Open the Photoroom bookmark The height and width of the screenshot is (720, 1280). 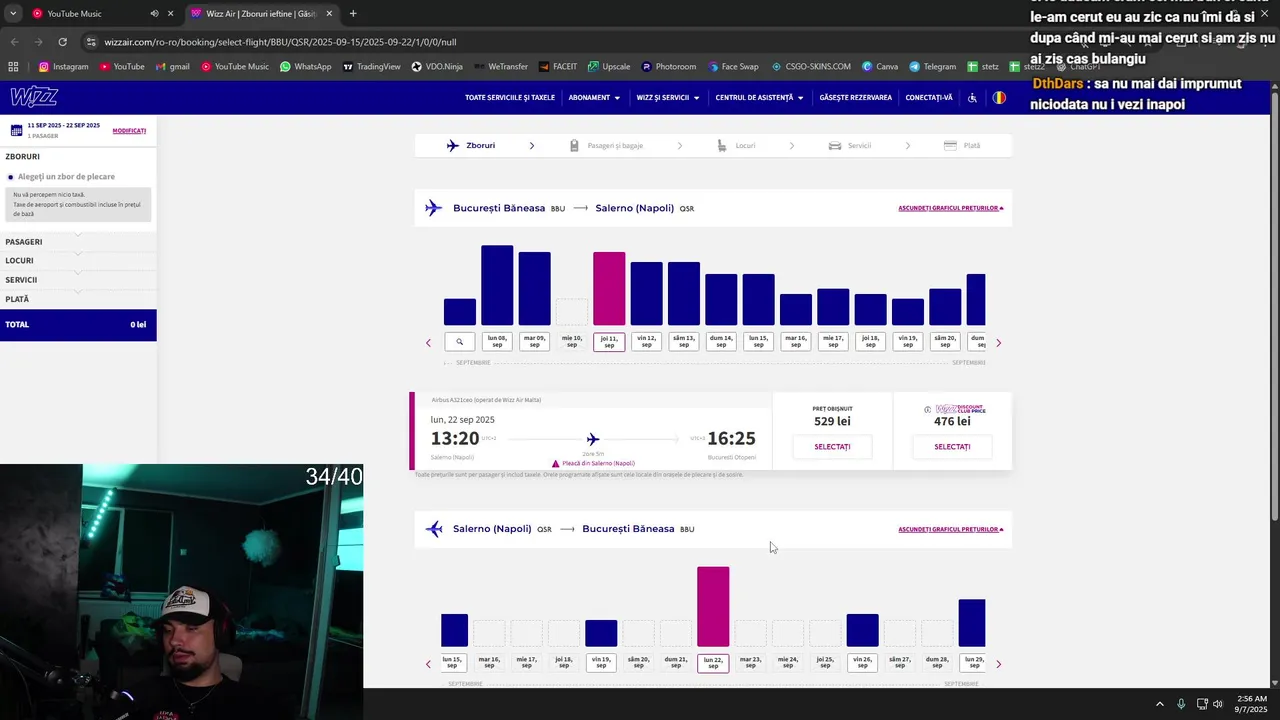[669, 67]
